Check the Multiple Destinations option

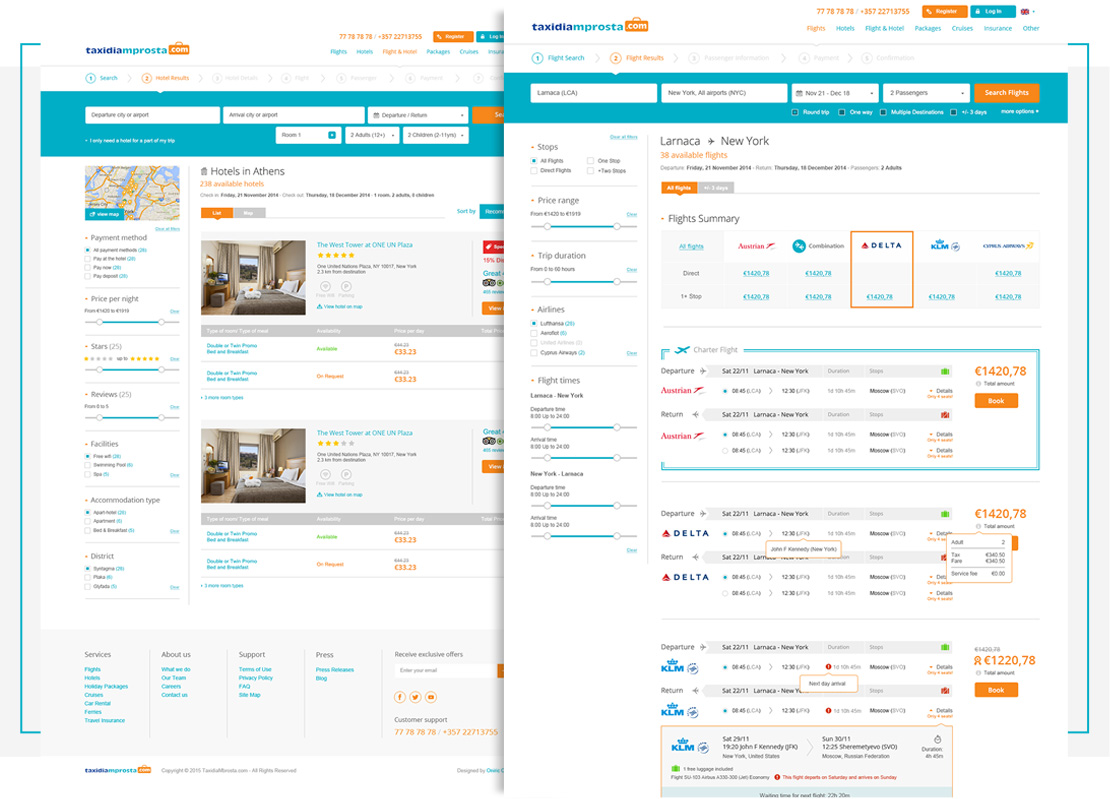click(883, 112)
